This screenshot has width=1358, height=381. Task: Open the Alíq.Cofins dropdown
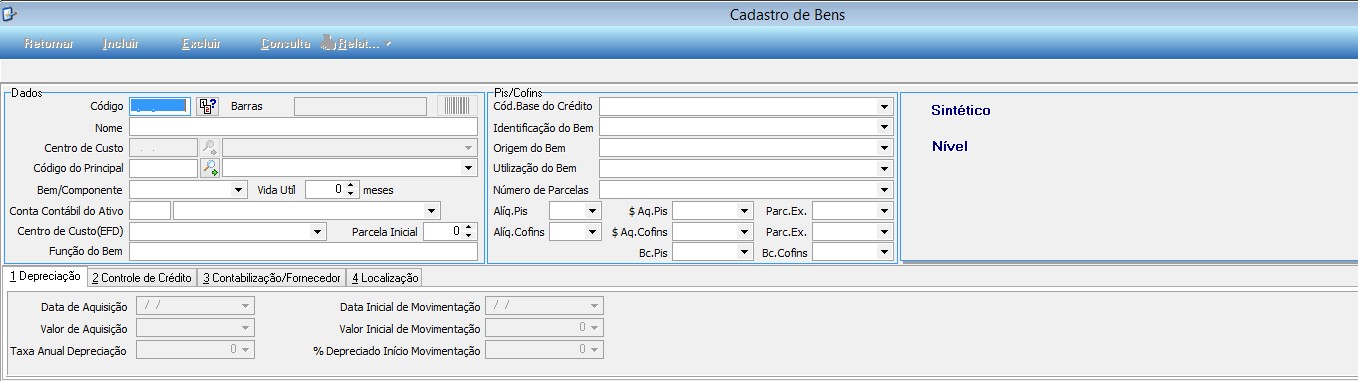tap(593, 232)
